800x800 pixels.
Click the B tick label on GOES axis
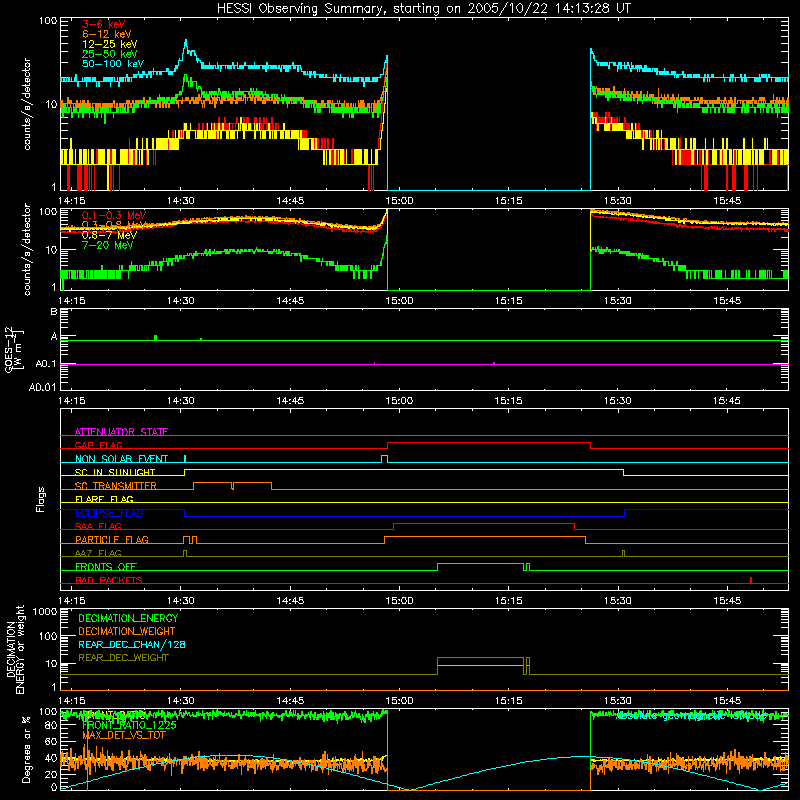click(x=54, y=312)
